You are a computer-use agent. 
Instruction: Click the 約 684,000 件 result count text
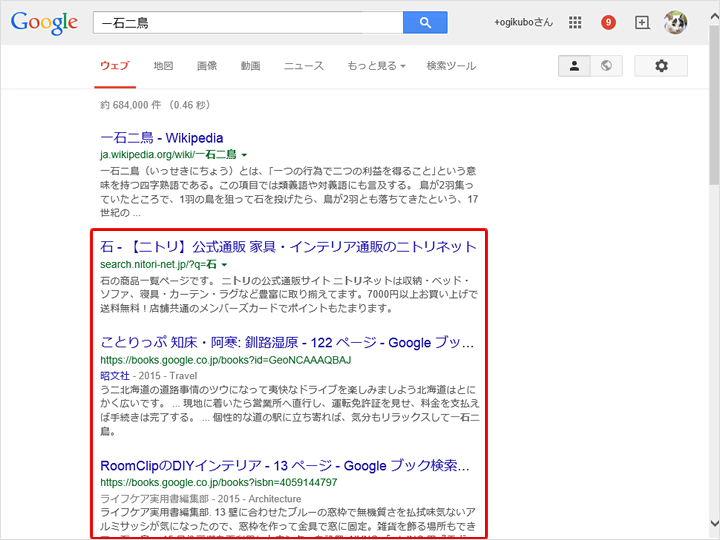(130, 105)
